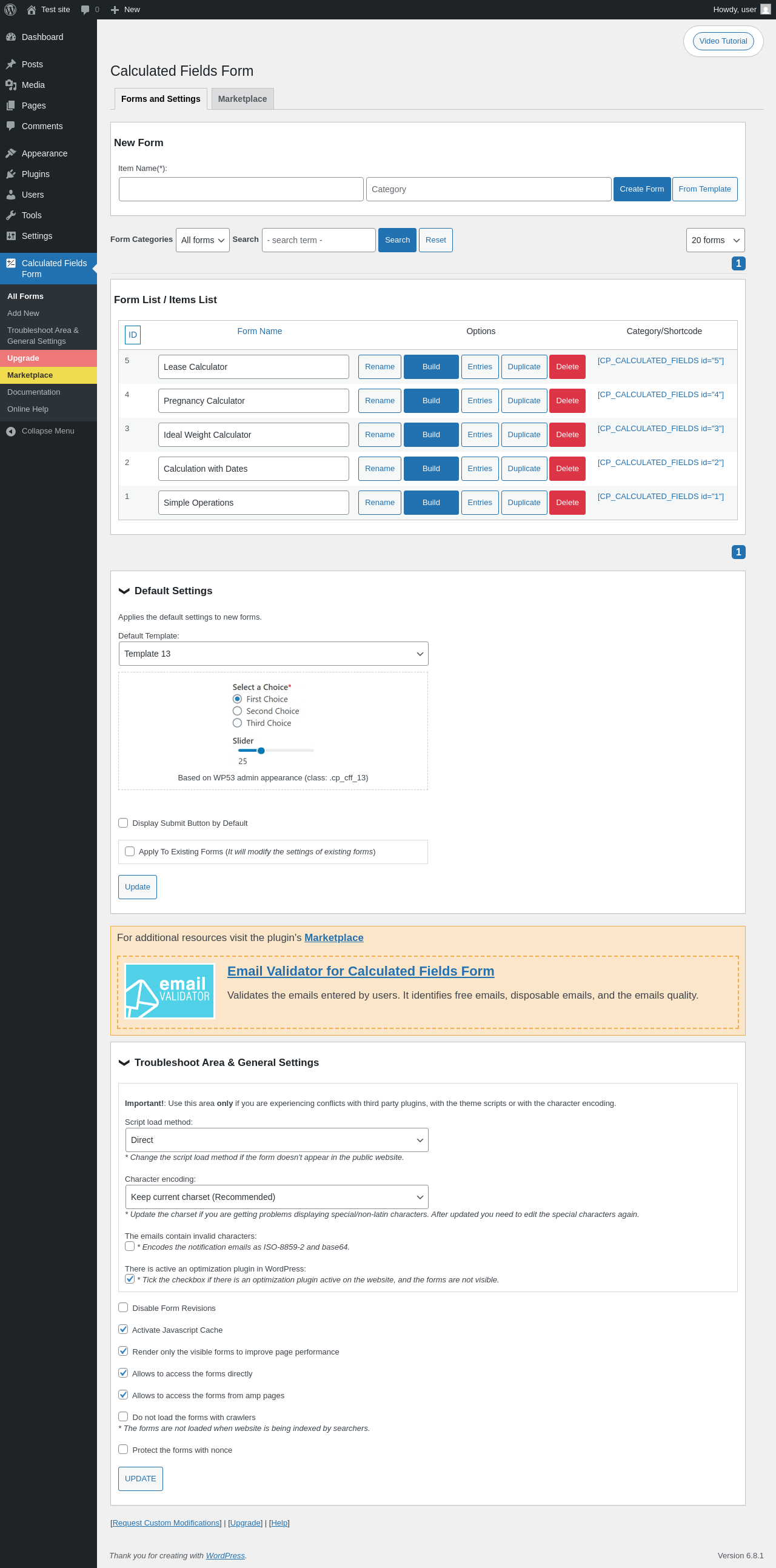Delete the Pregnancy Calculator form
This screenshot has width=776, height=1568.
click(567, 401)
